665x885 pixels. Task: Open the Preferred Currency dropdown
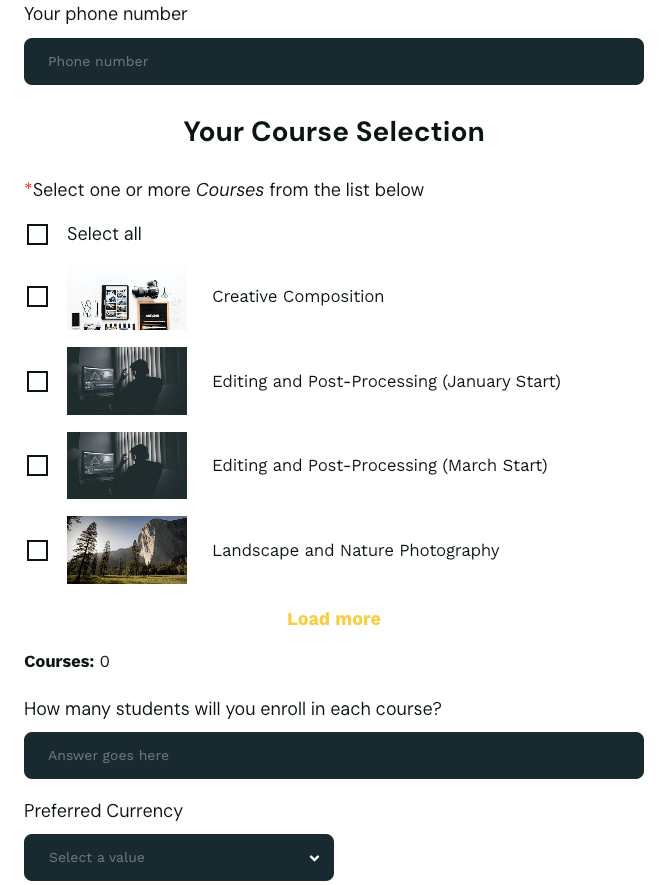[x=178, y=857]
